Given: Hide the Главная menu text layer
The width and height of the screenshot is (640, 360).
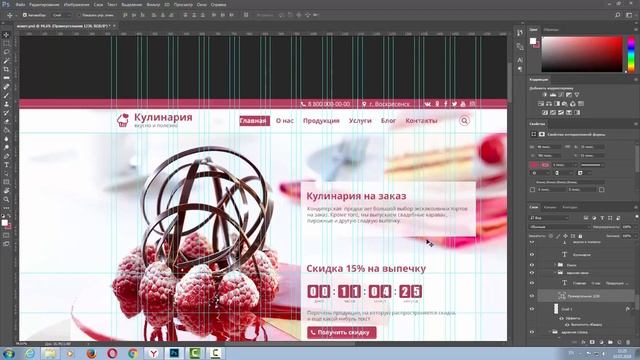Looking at the screenshot, I should 532,283.
